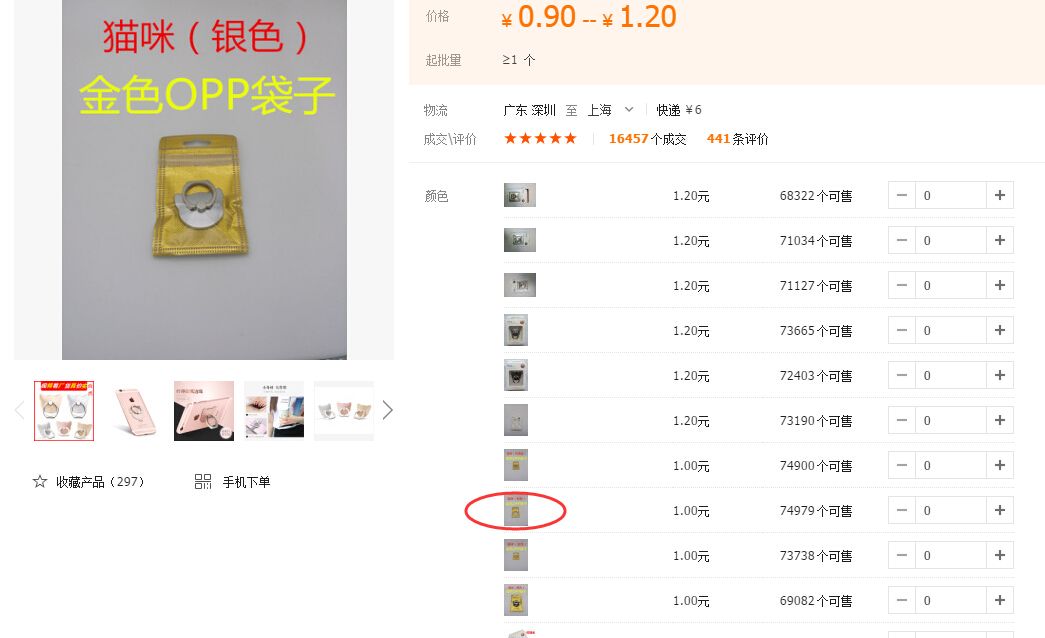This screenshot has width=1045, height=638.
Task: Click the quantity field for 73738-stock row
Action: click(x=950, y=555)
